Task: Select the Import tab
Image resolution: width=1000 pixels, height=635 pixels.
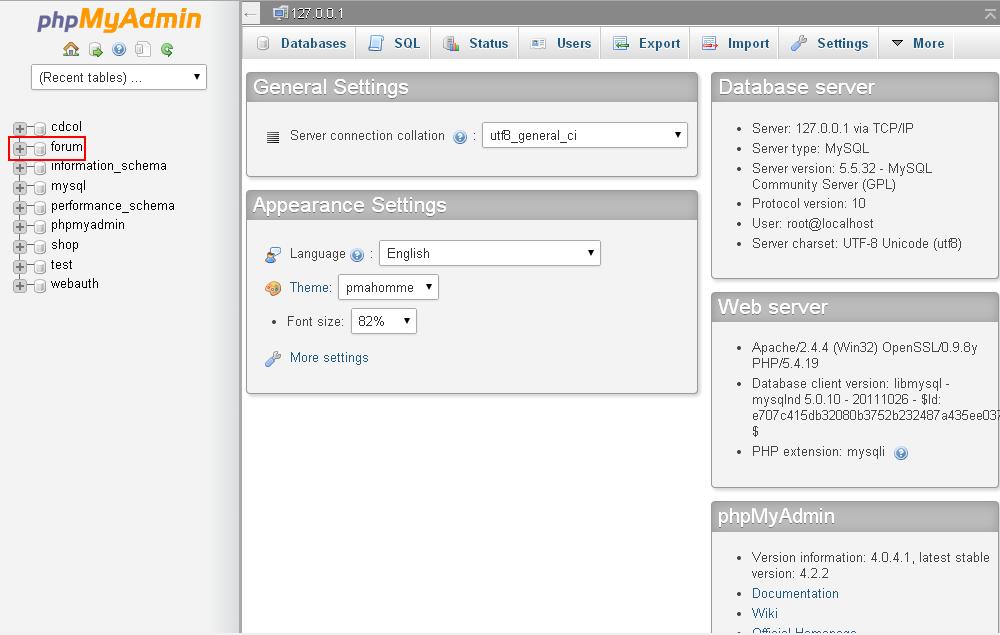Action: [x=735, y=43]
